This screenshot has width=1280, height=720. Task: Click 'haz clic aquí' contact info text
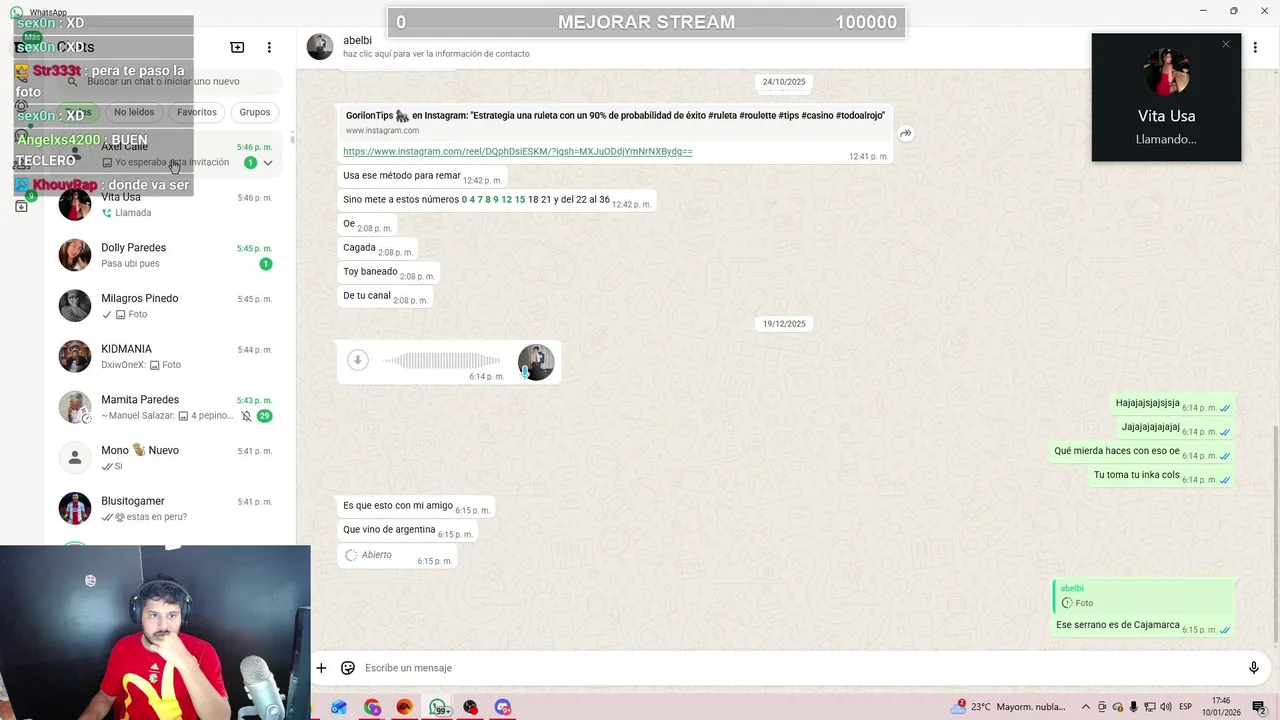436,54
